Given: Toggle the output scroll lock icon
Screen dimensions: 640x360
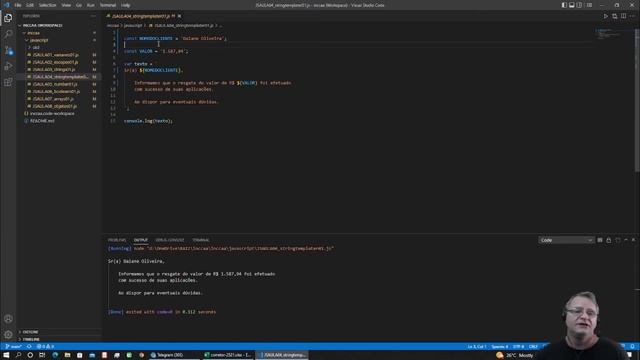Looking at the screenshot, I should click(x=609, y=240).
